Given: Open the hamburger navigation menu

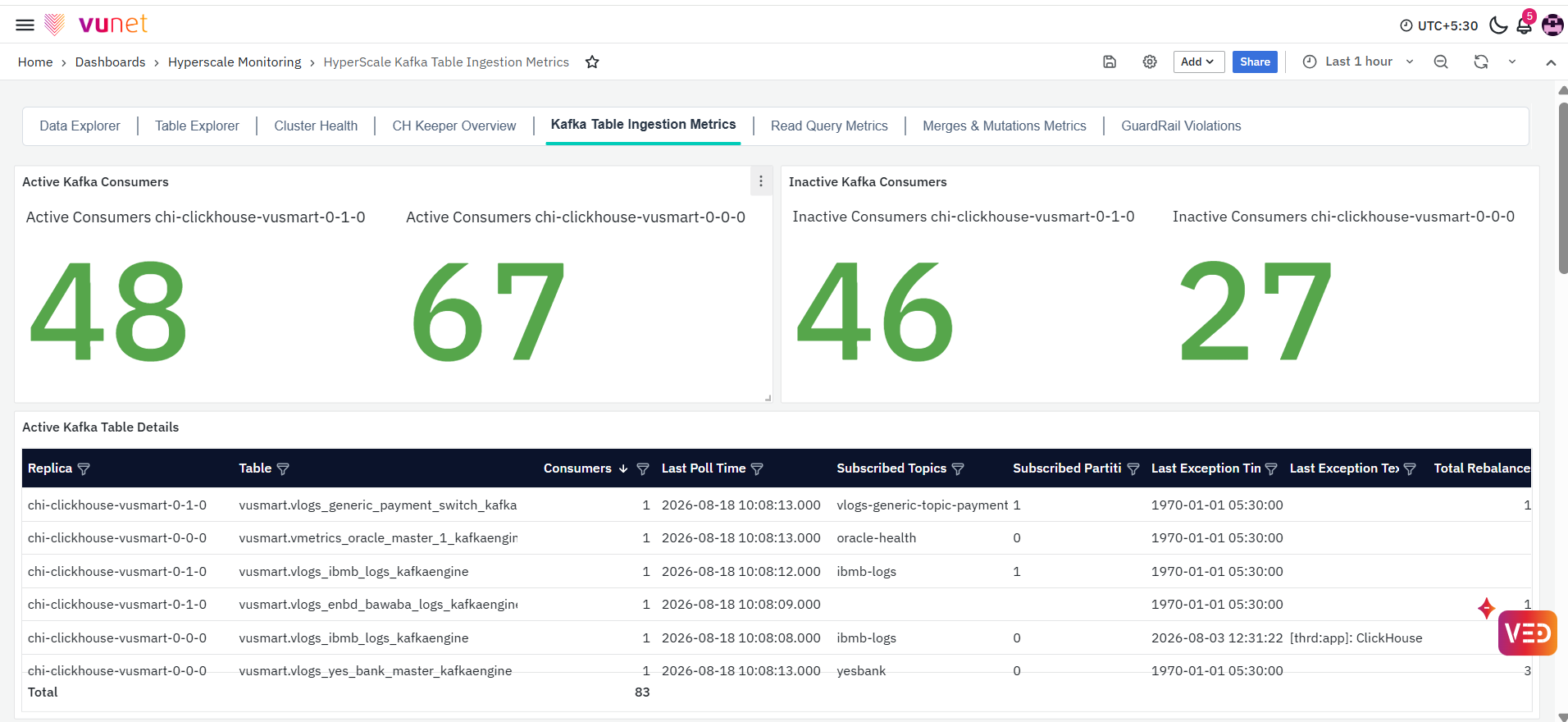Looking at the screenshot, I should coord(25,25).
